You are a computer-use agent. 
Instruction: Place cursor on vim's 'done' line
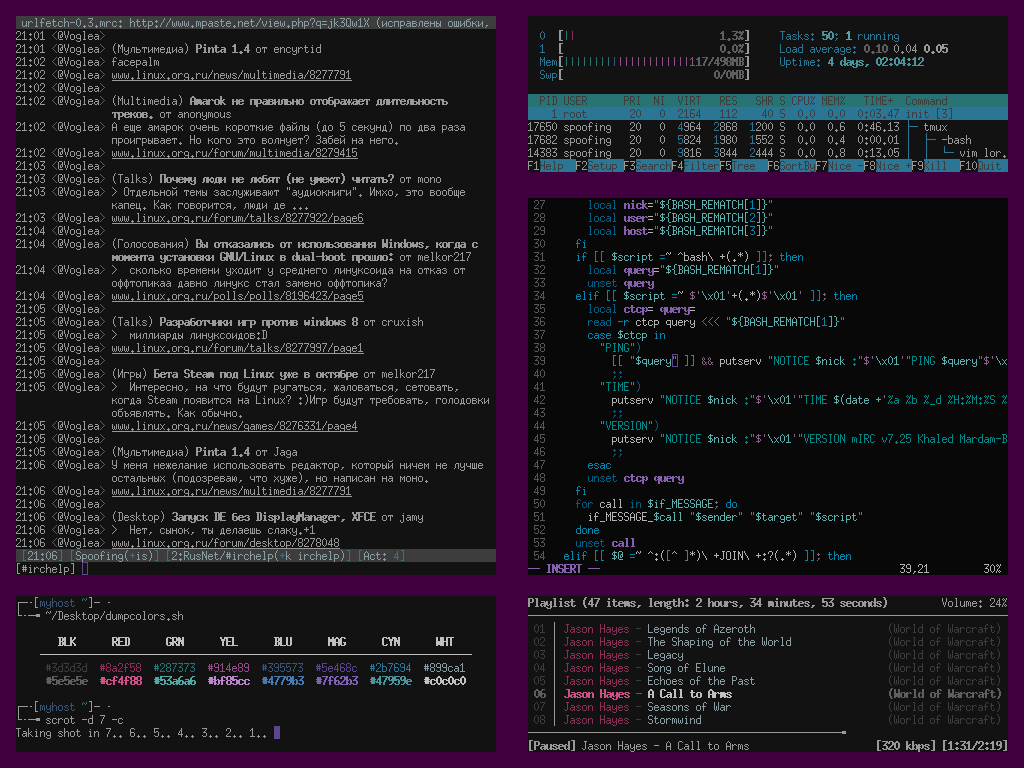click(587, 530)
